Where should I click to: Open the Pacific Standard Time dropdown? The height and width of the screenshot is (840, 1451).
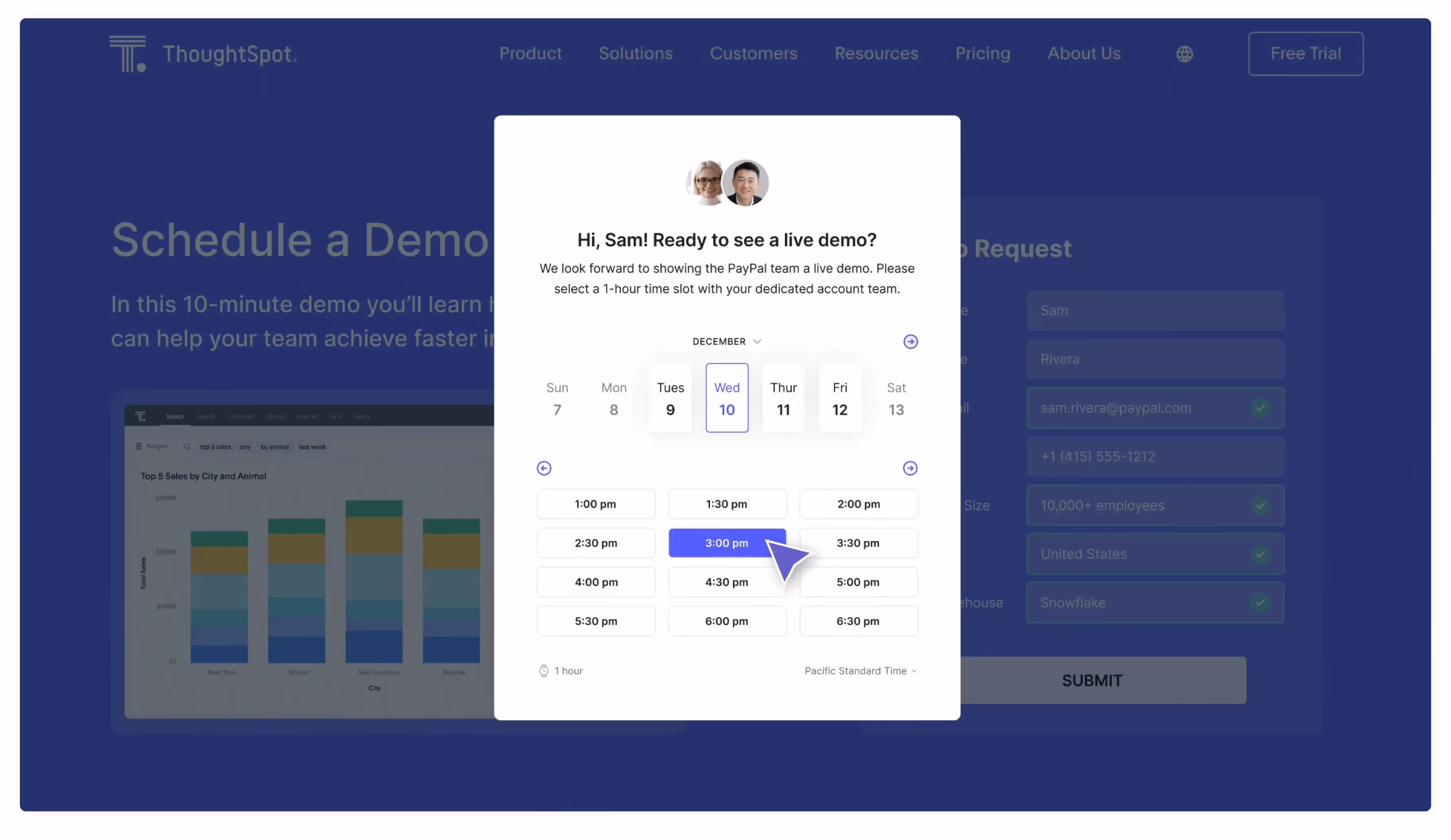860,671
